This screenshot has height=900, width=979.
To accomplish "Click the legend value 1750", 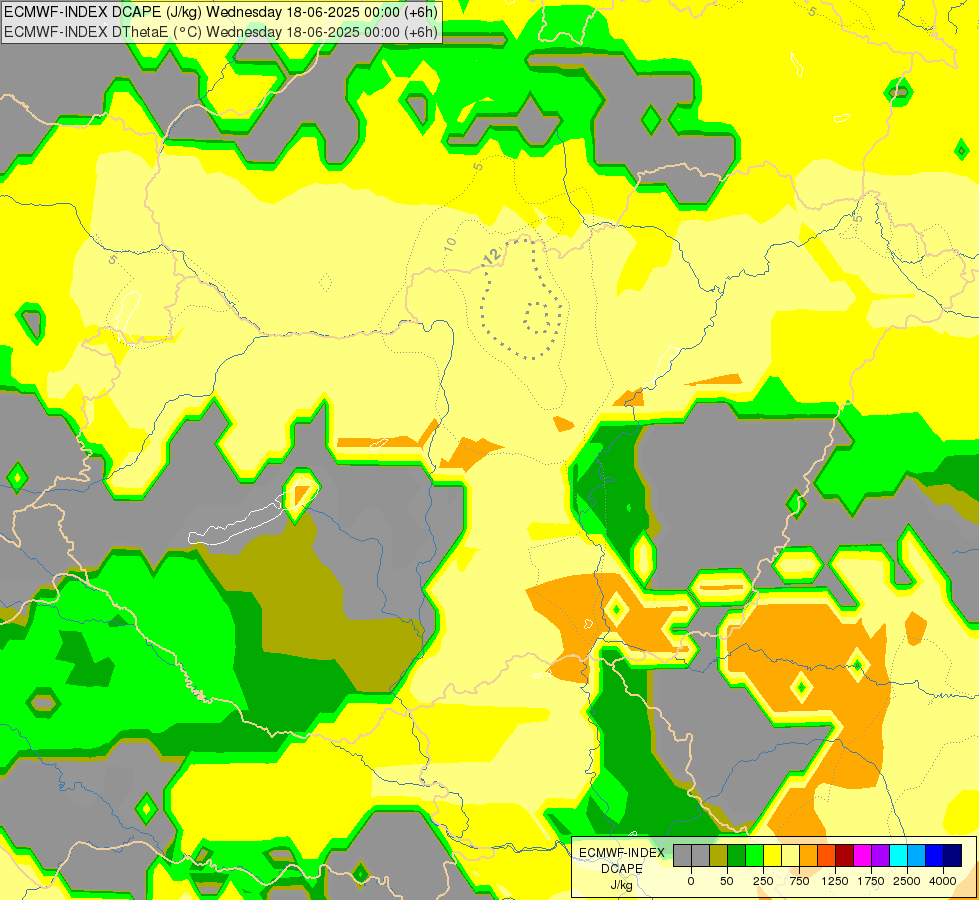I will tap(870, 881).
